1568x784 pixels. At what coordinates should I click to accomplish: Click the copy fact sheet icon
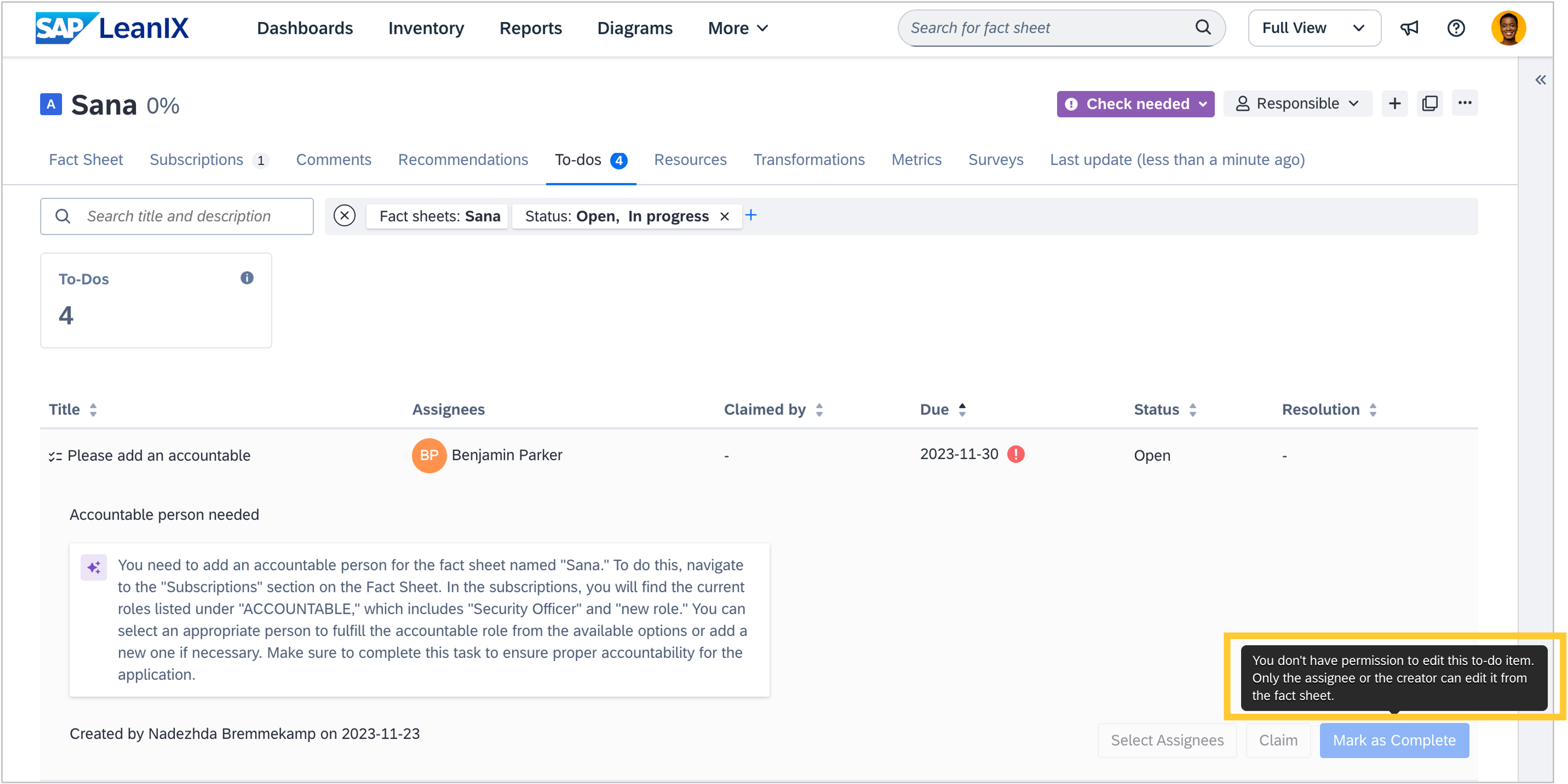pos(1429,103)
